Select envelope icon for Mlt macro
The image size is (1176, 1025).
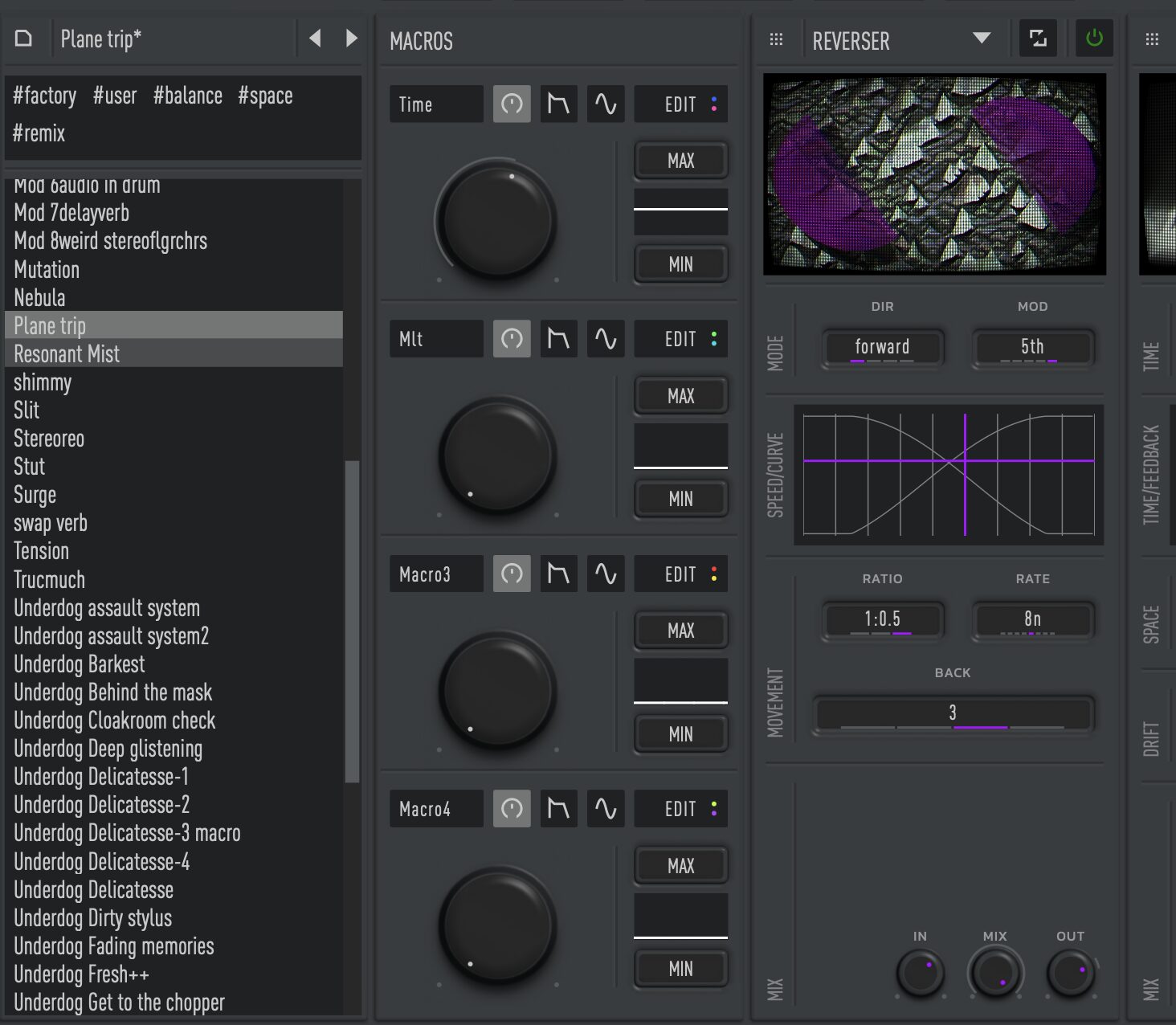point(558,338)
